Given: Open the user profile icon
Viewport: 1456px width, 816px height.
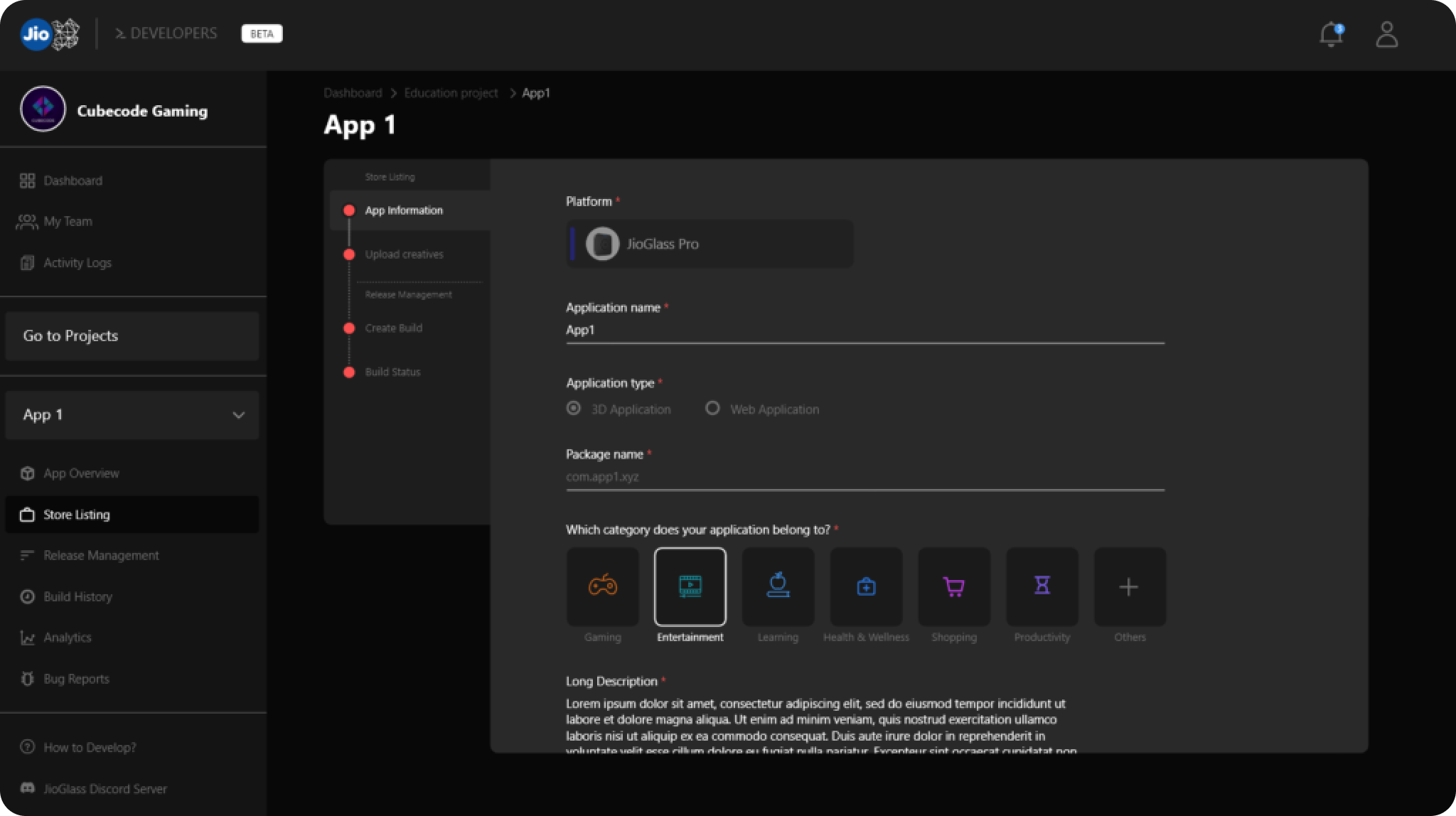Looking at the screenshot, I should click(1386, 34).
